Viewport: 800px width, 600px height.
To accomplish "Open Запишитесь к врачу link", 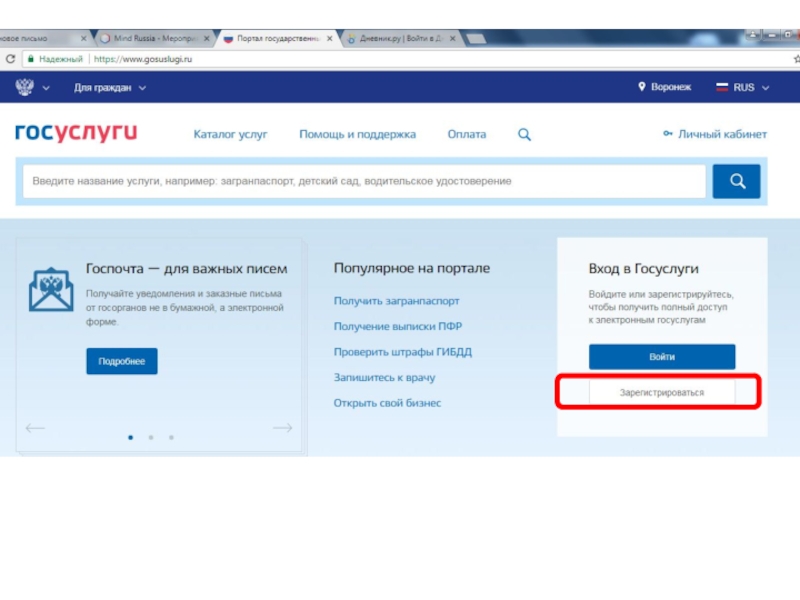I will (x=384, y=378).
